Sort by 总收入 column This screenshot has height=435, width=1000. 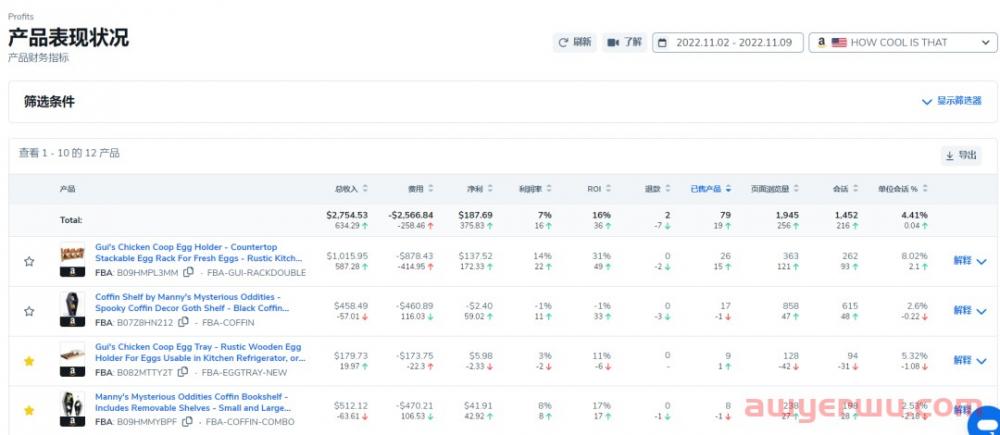(x=351, y=189)
